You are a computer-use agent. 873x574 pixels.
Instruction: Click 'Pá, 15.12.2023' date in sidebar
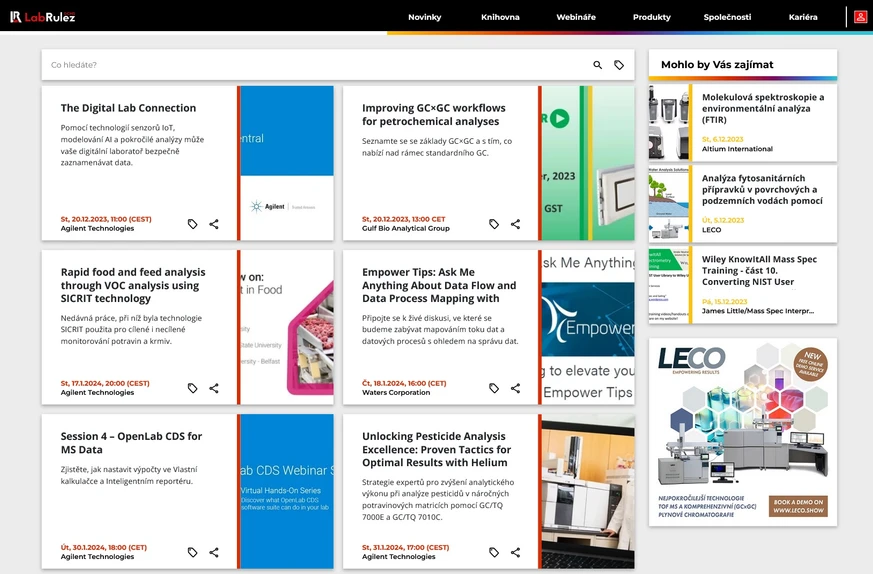point(724,302)
